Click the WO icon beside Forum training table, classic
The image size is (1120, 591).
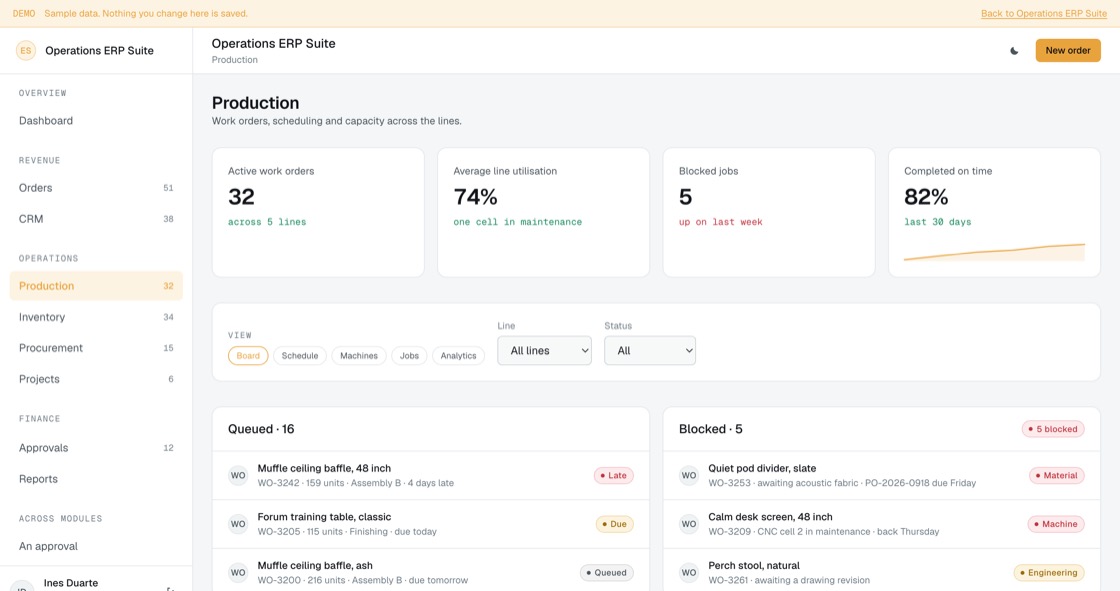tap(238, 524)
